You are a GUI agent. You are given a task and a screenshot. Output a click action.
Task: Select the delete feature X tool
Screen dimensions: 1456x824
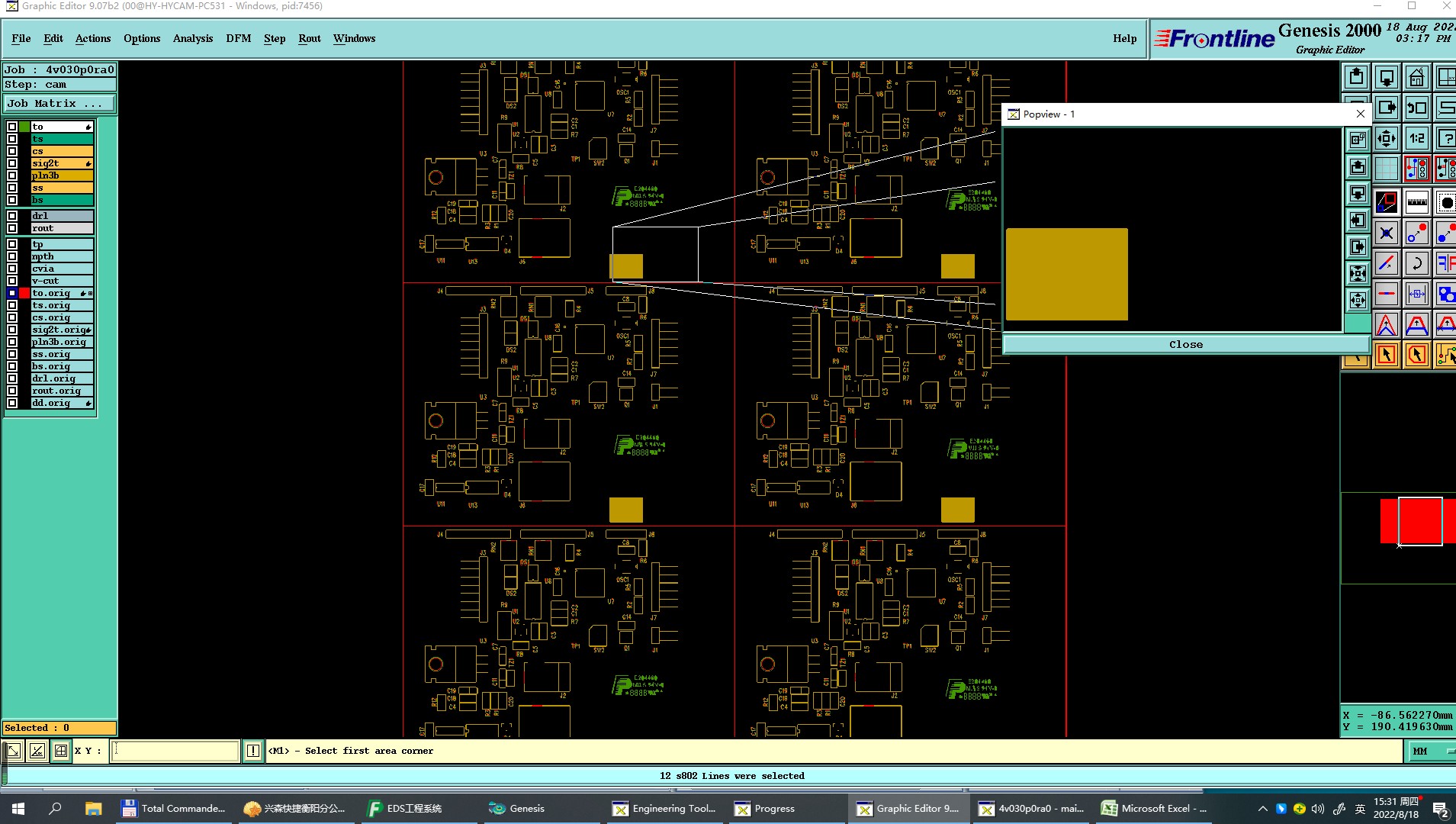1386,233
